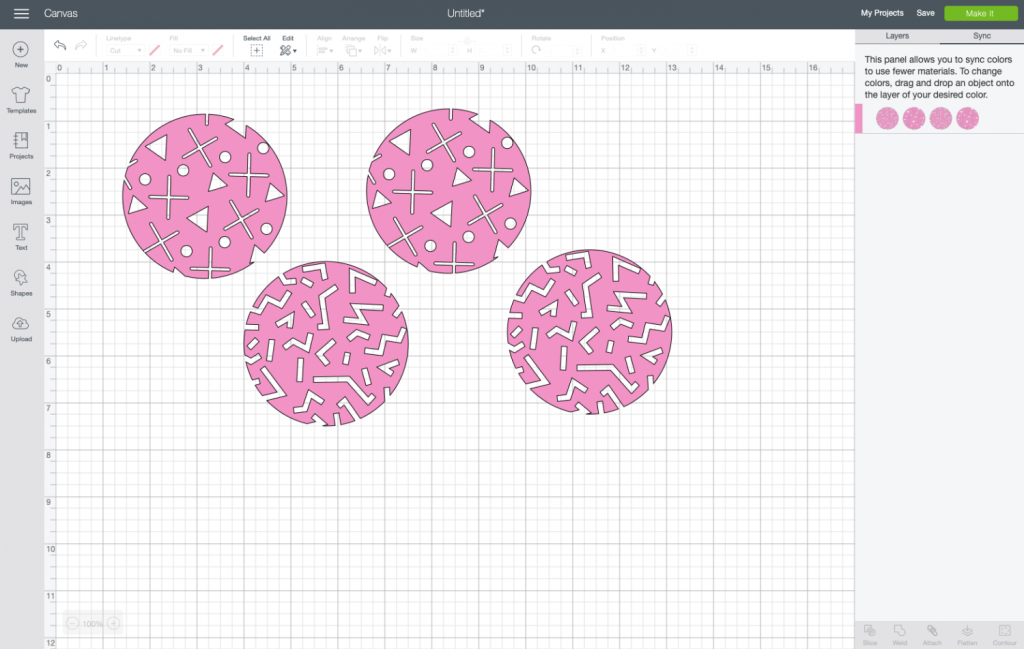The image size is (1024, 649).
Task: Open the Fill No Fill dropdown
Action: (189, 50)
